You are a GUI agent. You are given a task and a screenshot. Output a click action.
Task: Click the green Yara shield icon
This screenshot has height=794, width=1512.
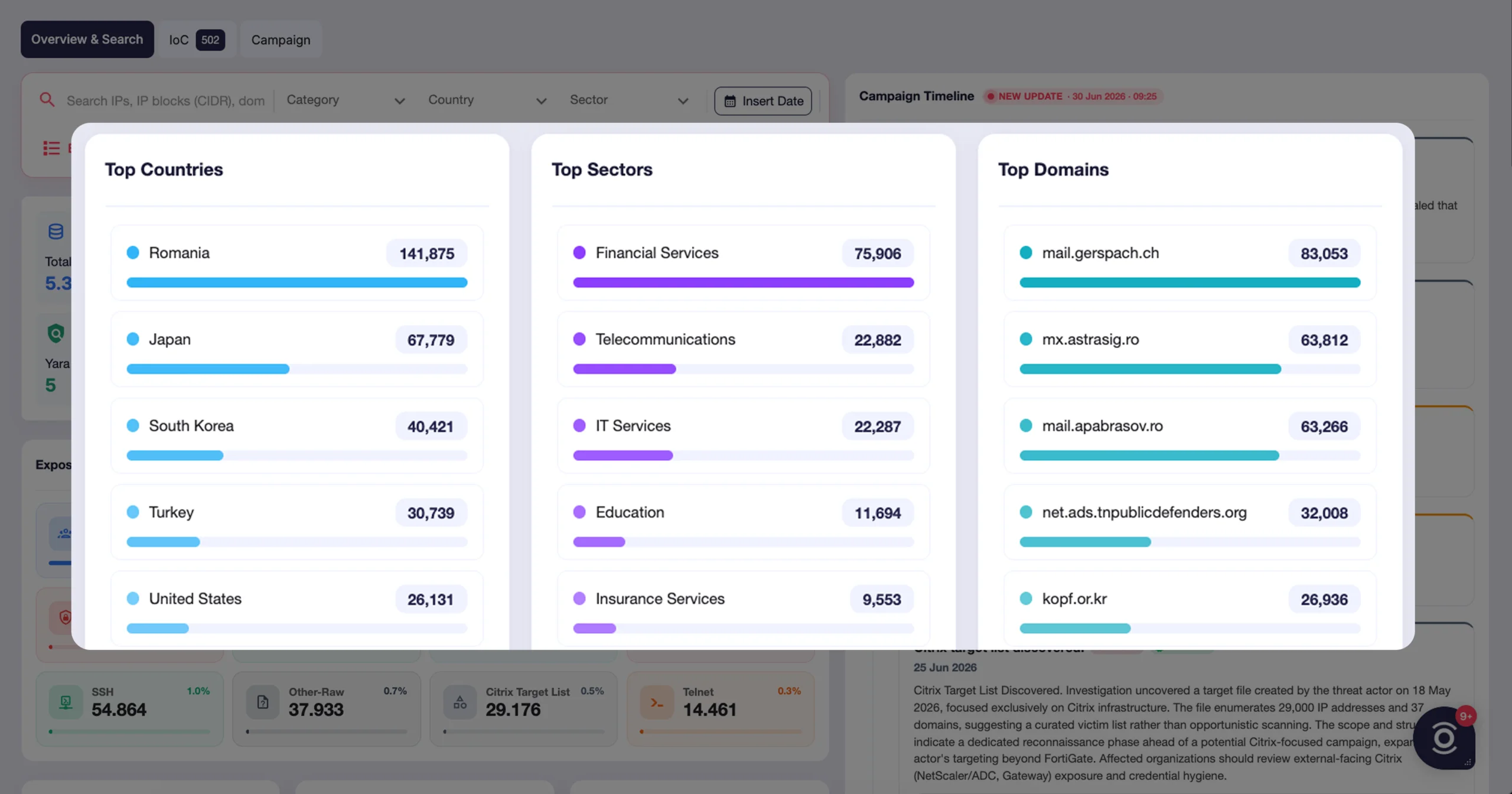56,333
